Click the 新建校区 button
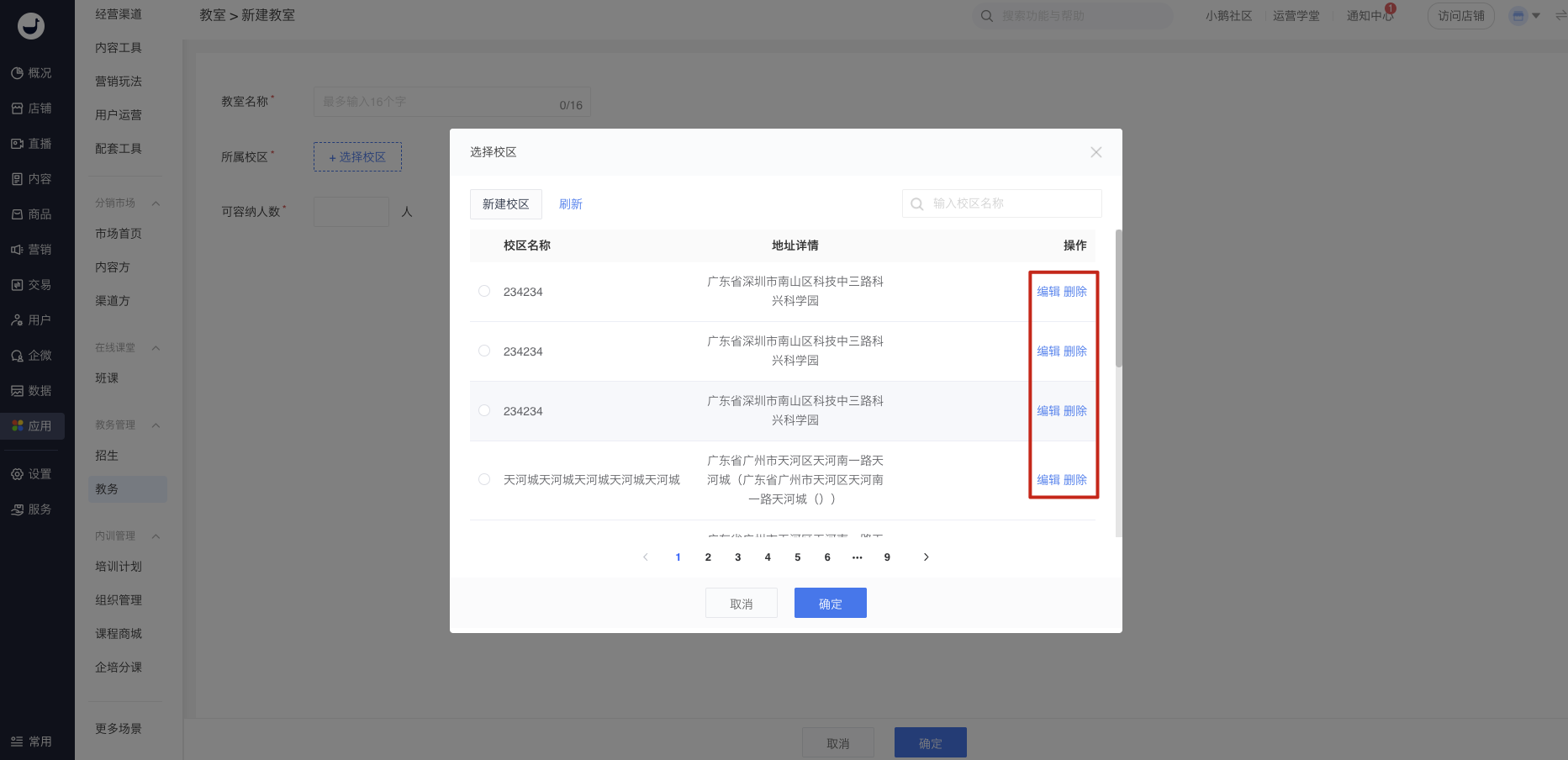The image size is (1568, 760). (505, 204)
